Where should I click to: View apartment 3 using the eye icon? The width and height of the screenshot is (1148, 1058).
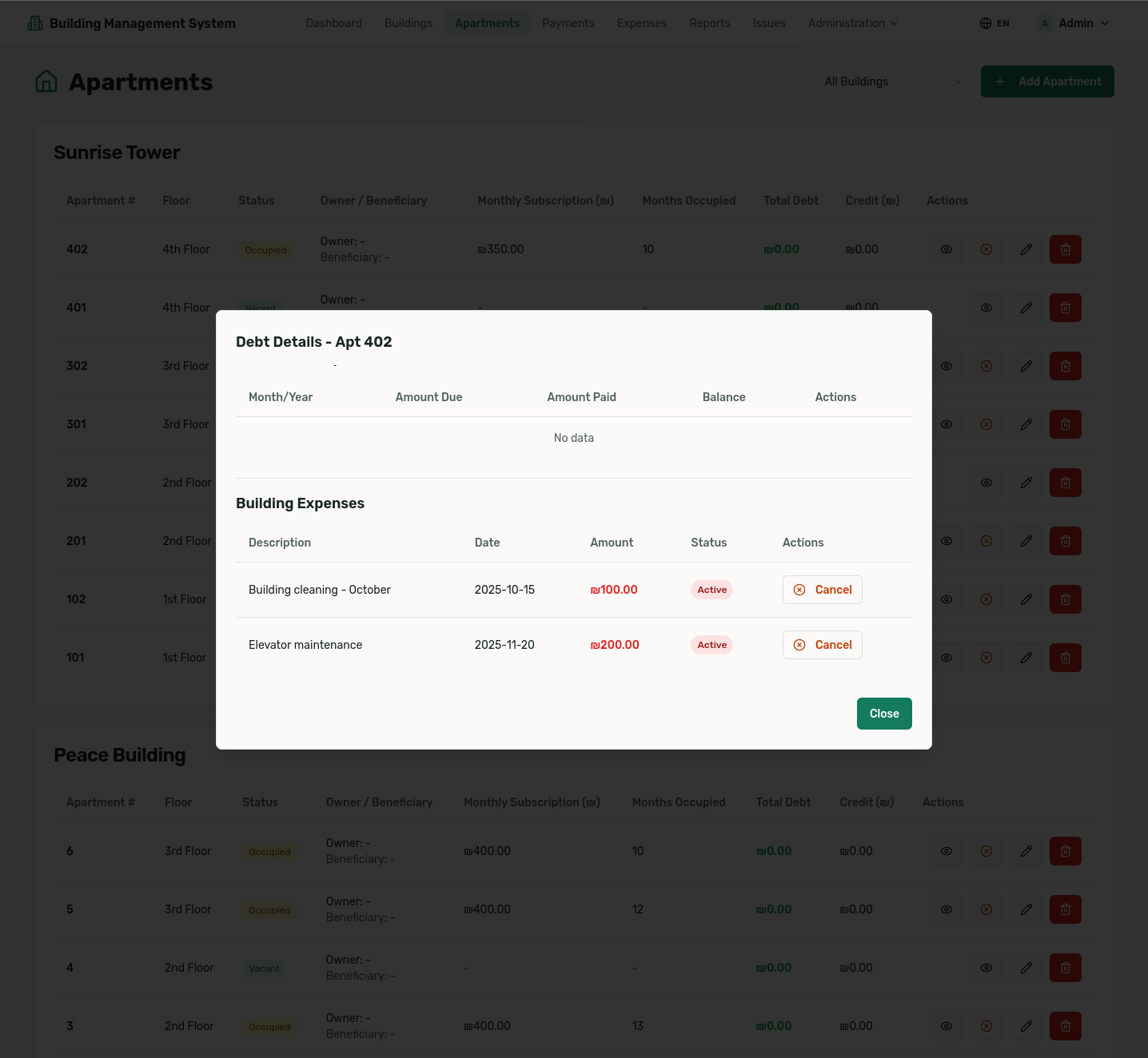point(946,1026)
